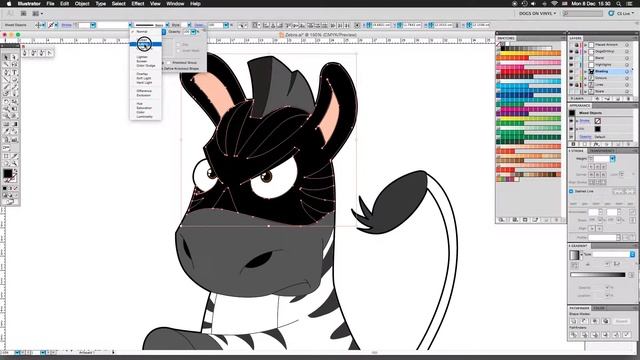Open graphic Style dropdown in control bar
Viewport: 640px width, 360px height.
pos(189,25)
